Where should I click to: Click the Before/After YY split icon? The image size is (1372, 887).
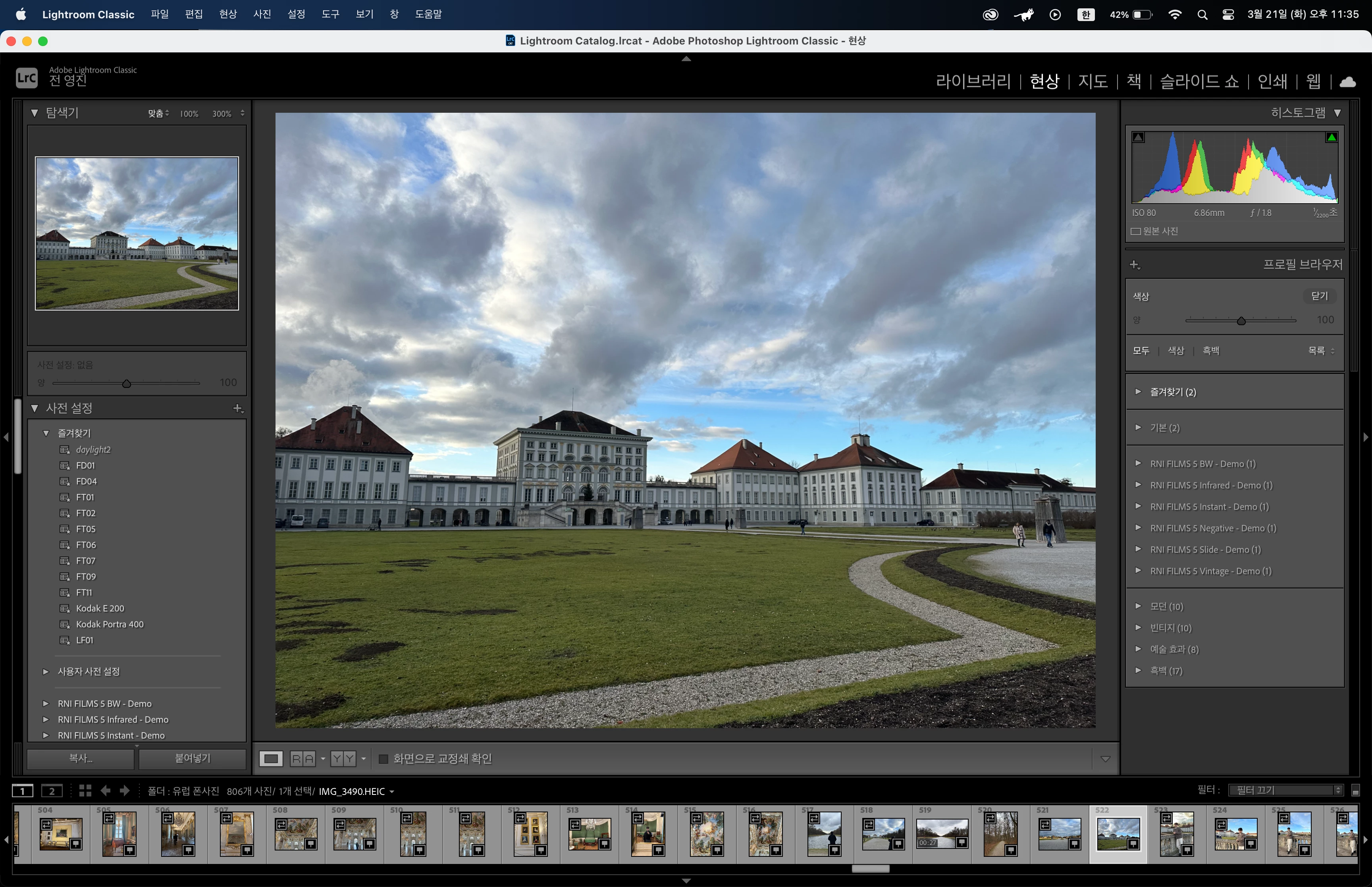[x=343, y=759]
